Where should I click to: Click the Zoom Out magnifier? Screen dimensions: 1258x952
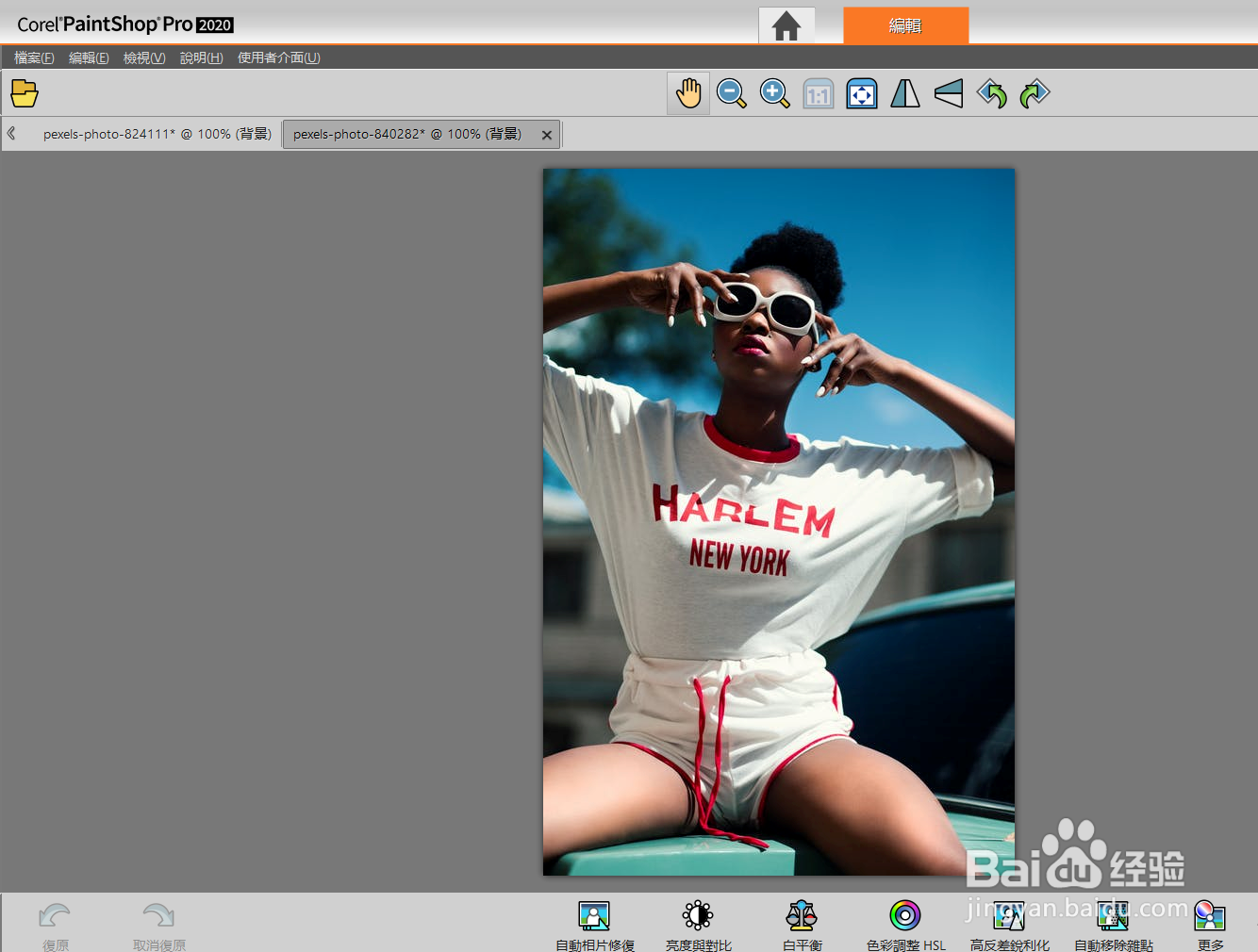732,93
